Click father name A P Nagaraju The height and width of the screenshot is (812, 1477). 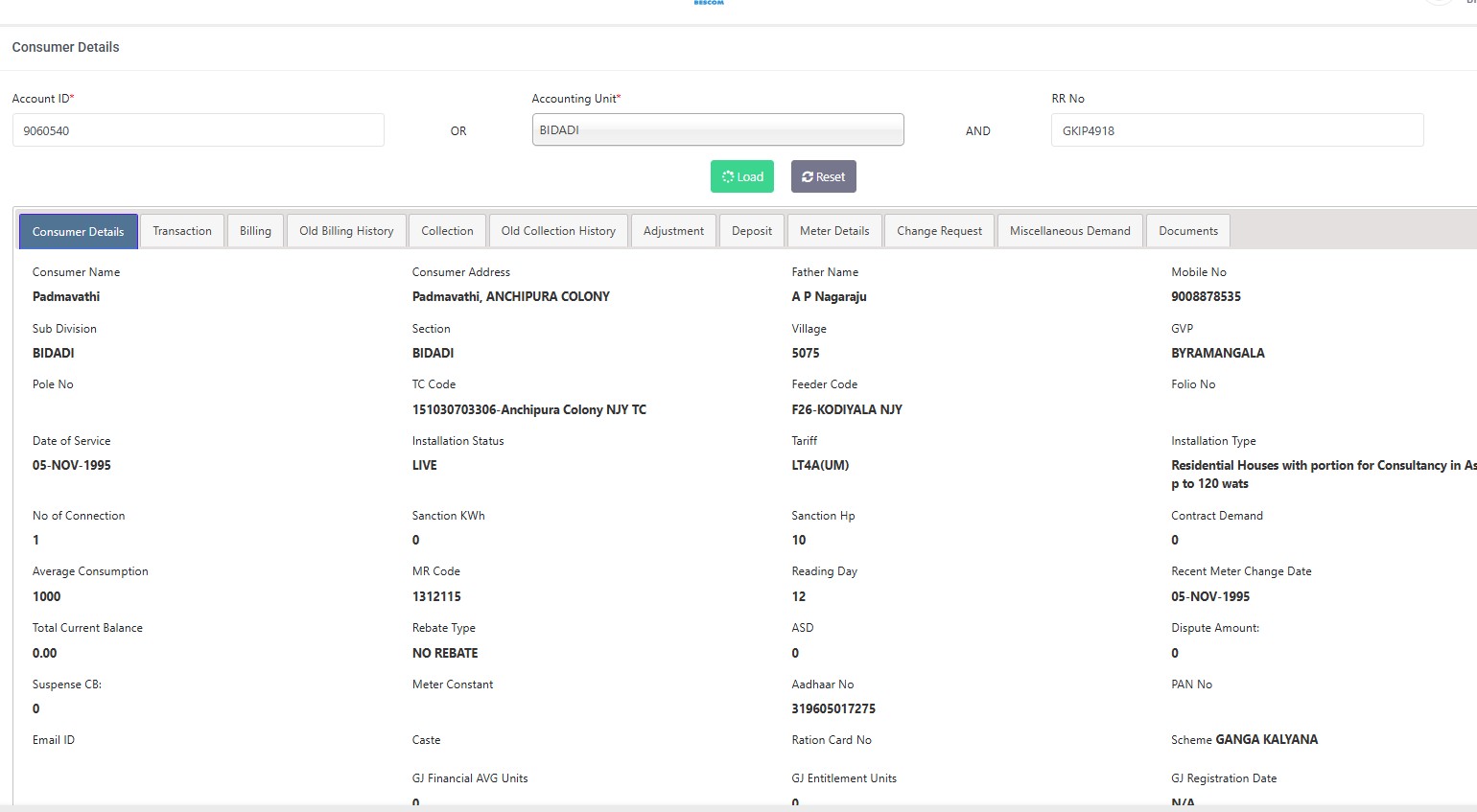[829, 296]
